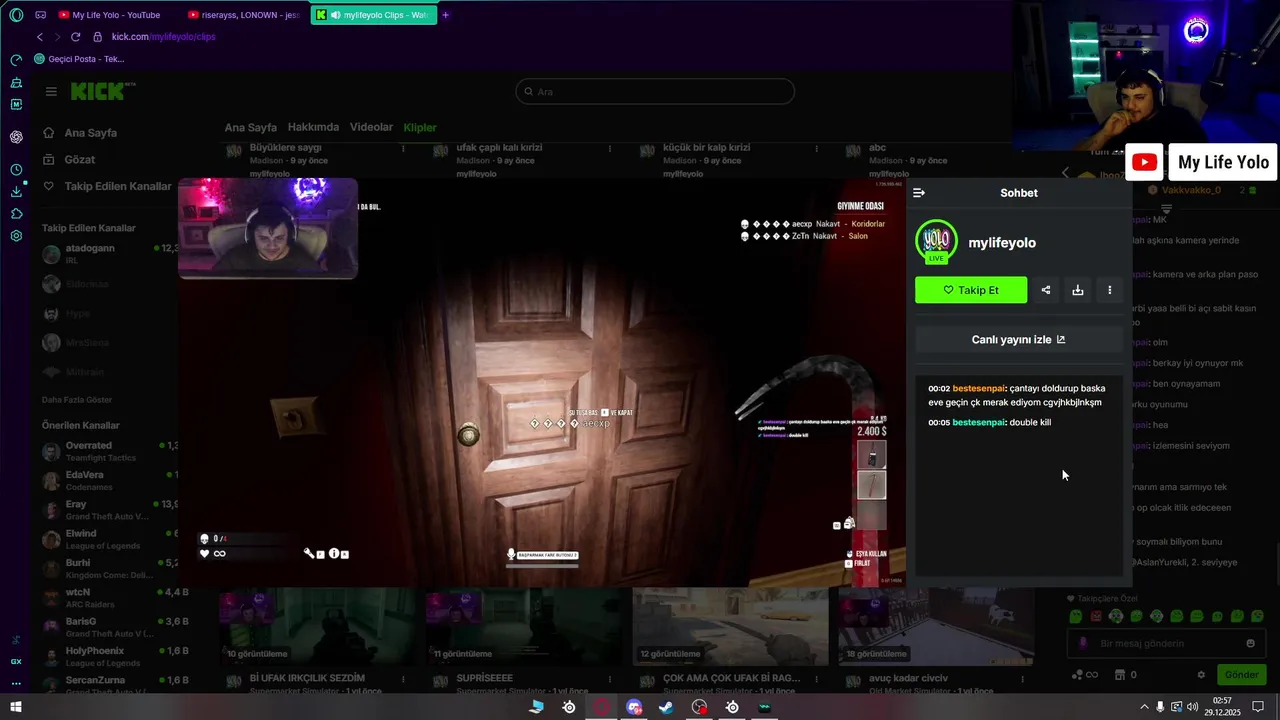
Task: Open Extensions cube icon in sidebar
Action: tap(16, 214)
